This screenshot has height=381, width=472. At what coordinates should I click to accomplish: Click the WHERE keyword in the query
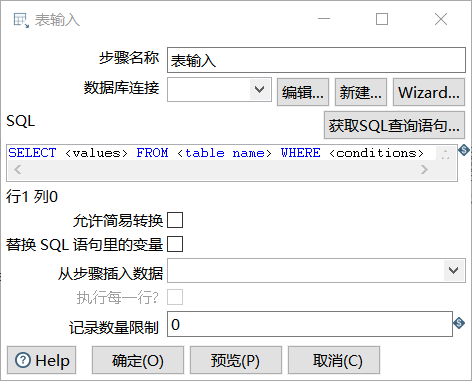(x=300, y=153)
